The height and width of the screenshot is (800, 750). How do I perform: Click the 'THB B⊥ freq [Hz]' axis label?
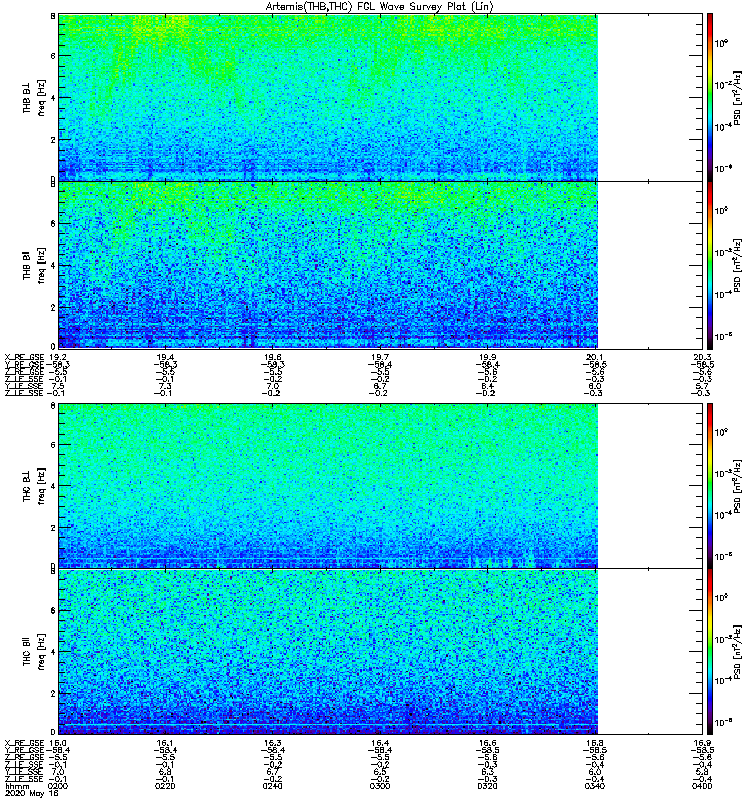34,97
